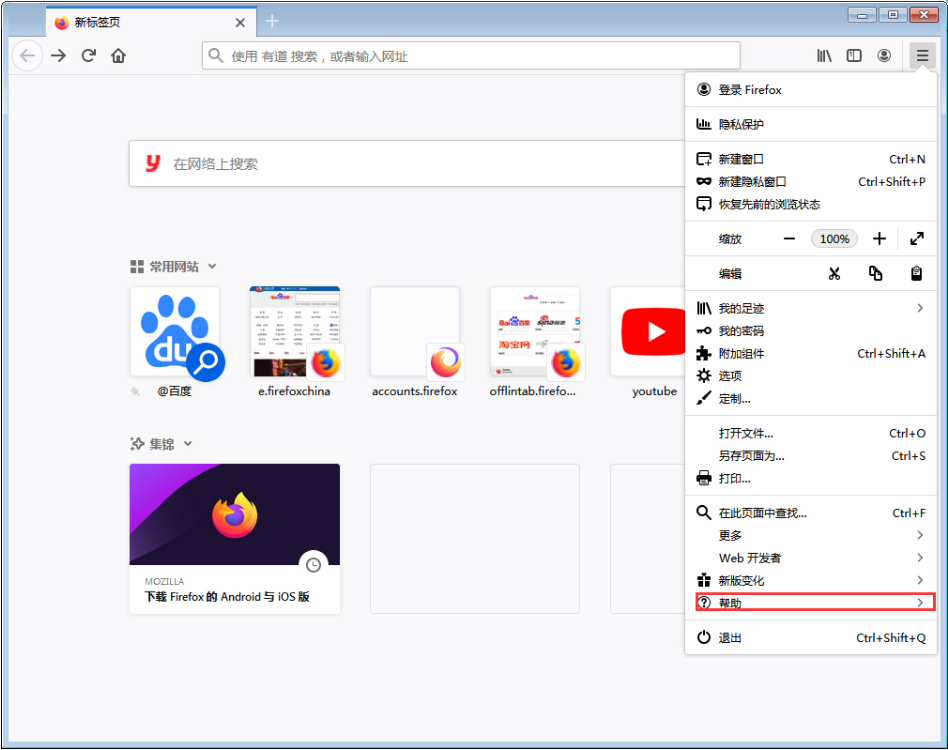Select 新建隐私窗口 menu item
The width and height of the screenshot is (948, 750).
[811, 182]
